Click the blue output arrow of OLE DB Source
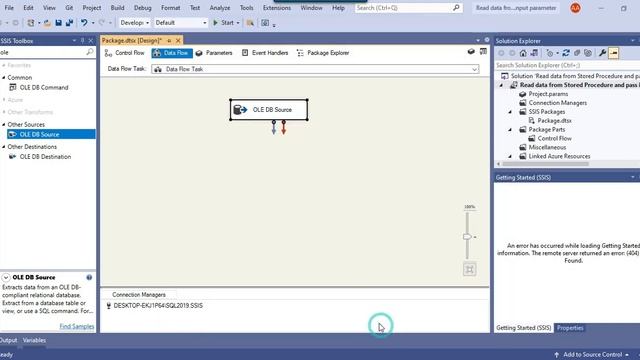The width and height of the screenshot is (640, 360). coord(274,127)
